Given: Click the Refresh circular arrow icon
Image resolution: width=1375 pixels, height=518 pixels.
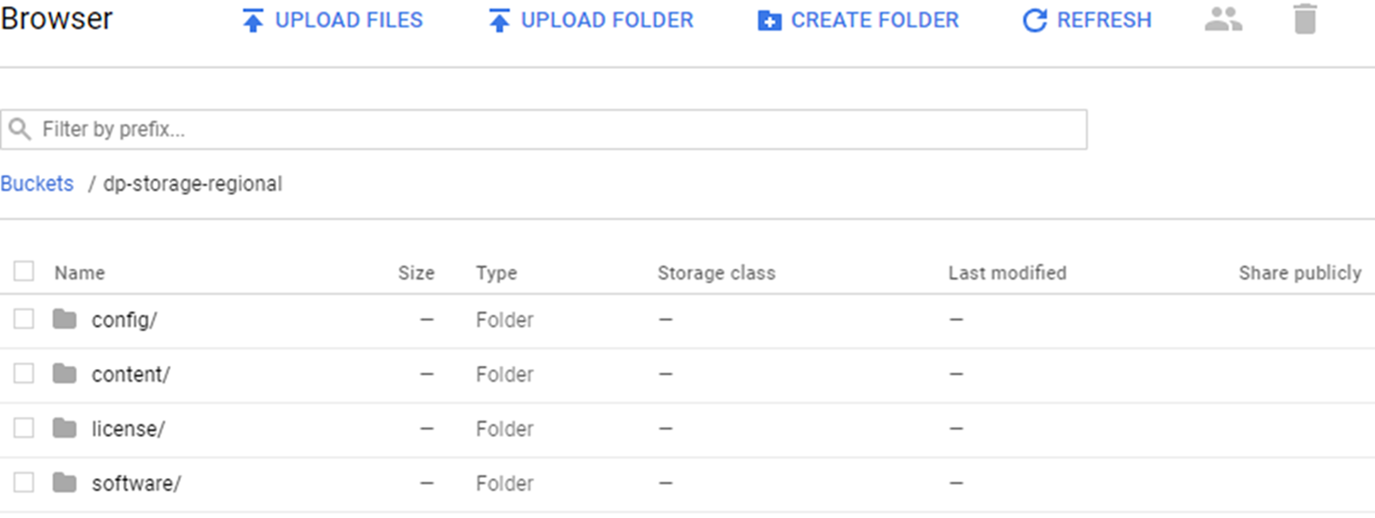Looking at the screenshot, I should pyautogui.click(x=1034, y=21).
